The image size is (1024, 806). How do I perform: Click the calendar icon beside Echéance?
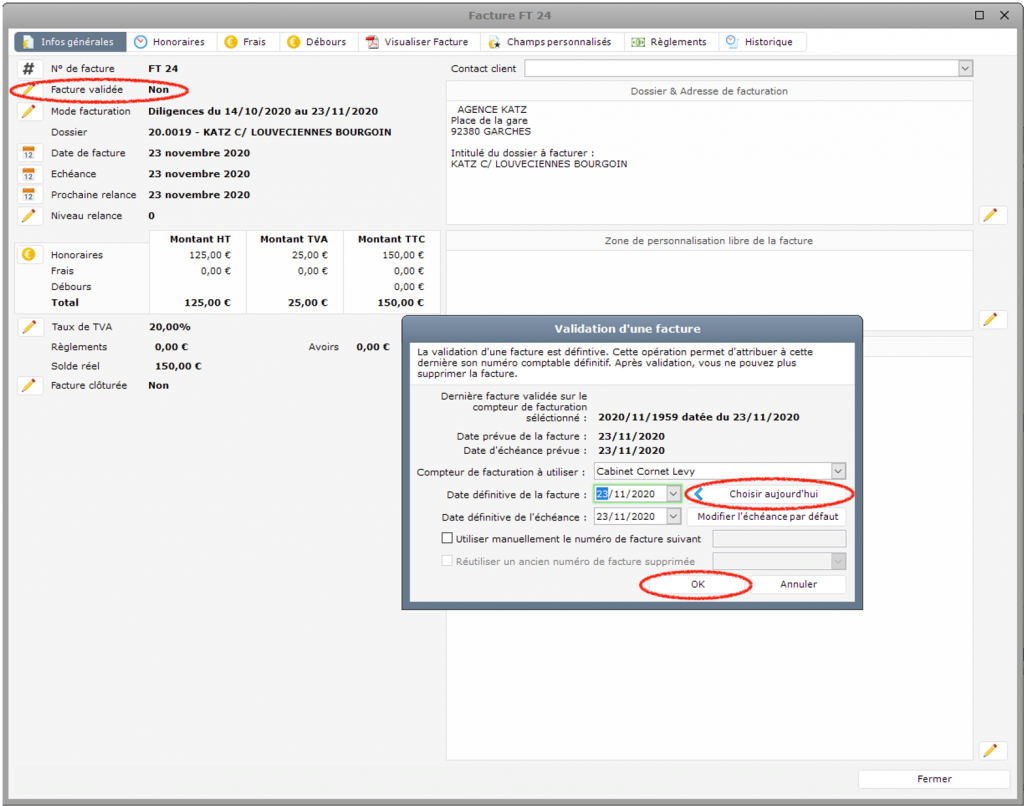pyautogui.click(x=28, y=174)
